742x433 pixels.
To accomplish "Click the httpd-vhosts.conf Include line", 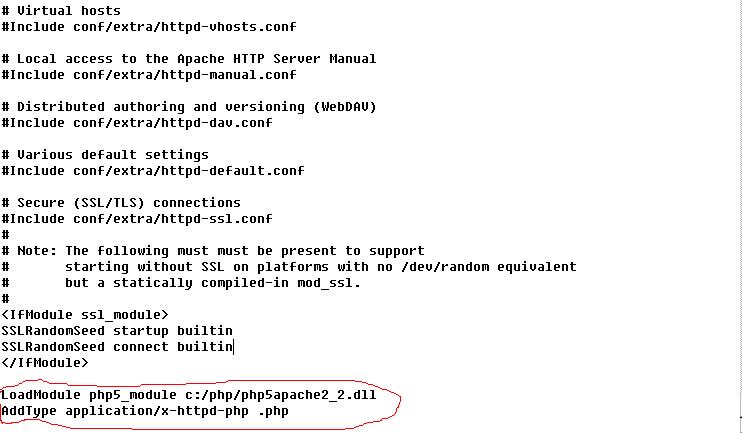I will point(149,26).
